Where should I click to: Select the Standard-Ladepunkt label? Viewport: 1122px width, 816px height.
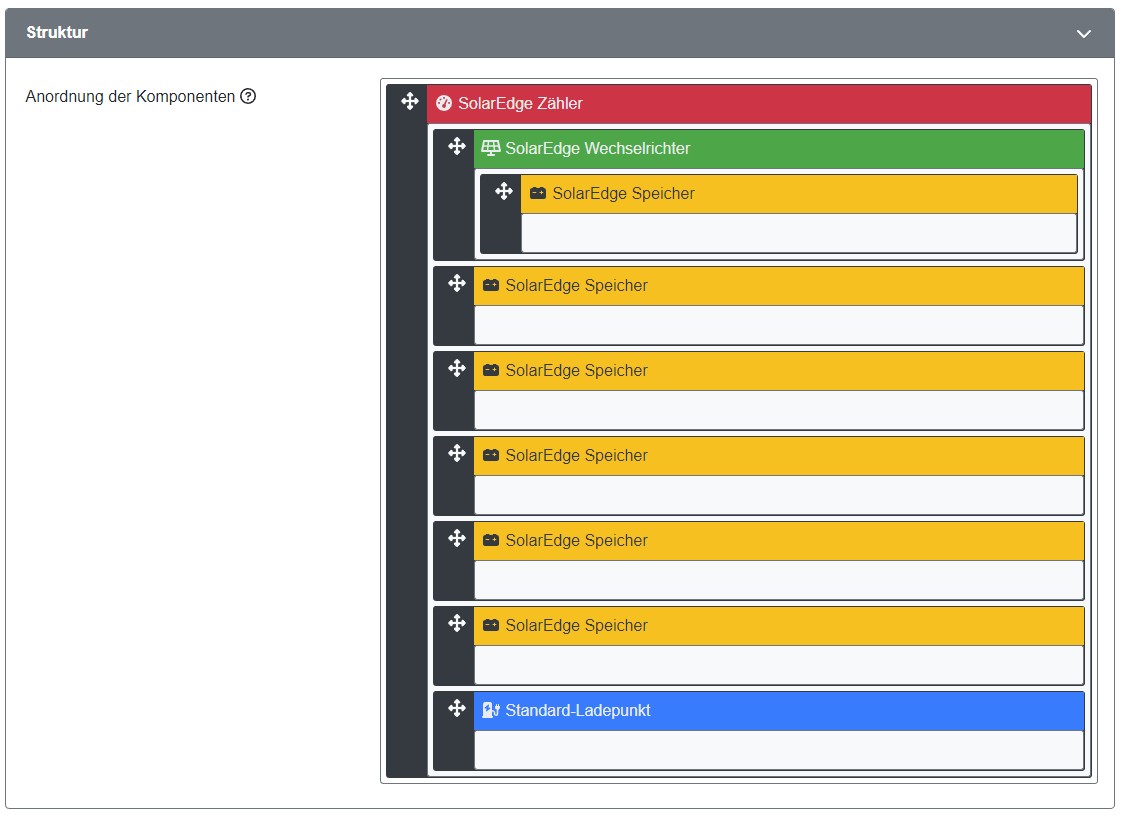tap(578, 711)
